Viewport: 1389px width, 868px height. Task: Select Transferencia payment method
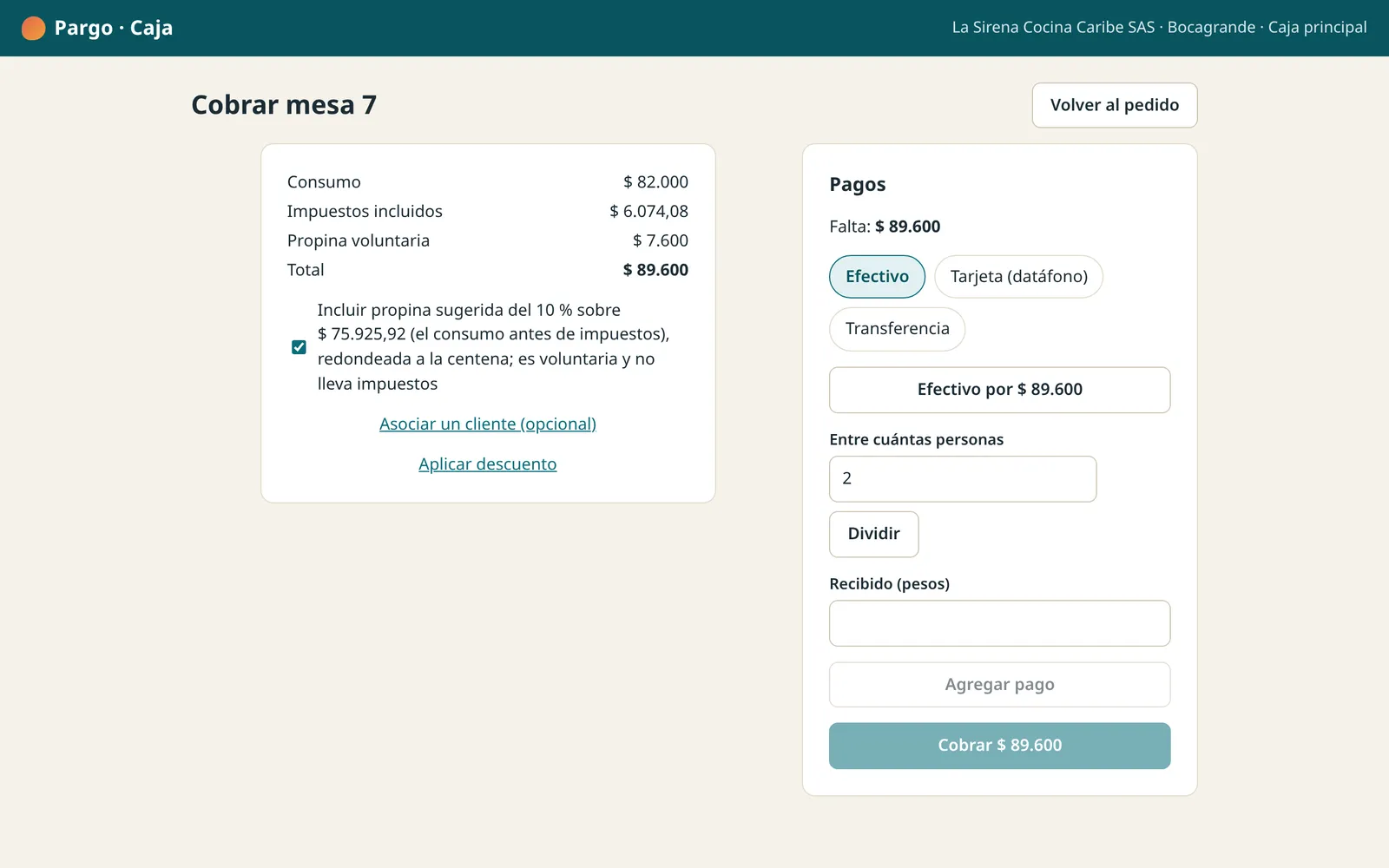click(x=897, y=329)
